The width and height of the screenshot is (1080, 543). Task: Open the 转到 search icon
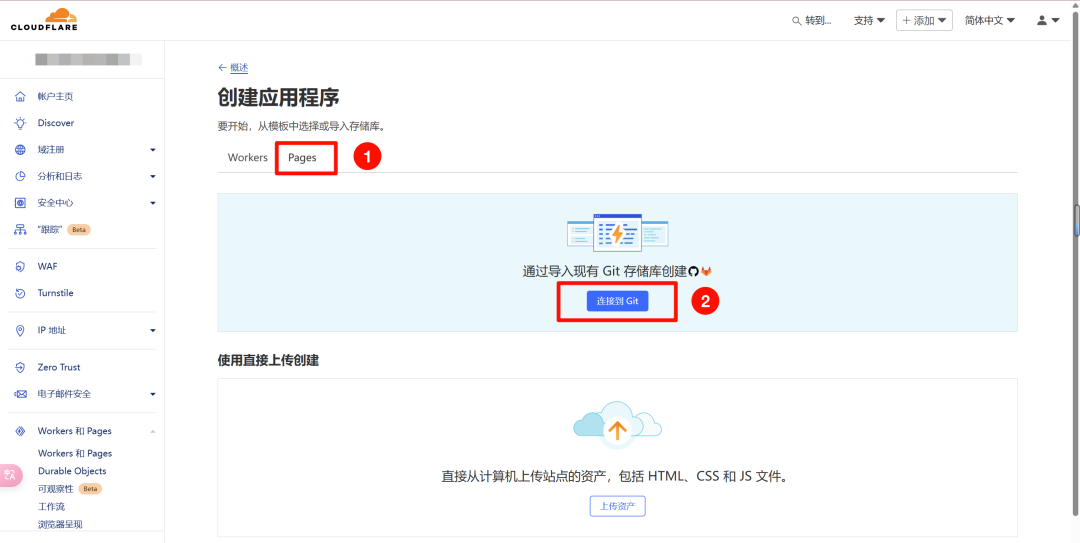coord(797,21)
